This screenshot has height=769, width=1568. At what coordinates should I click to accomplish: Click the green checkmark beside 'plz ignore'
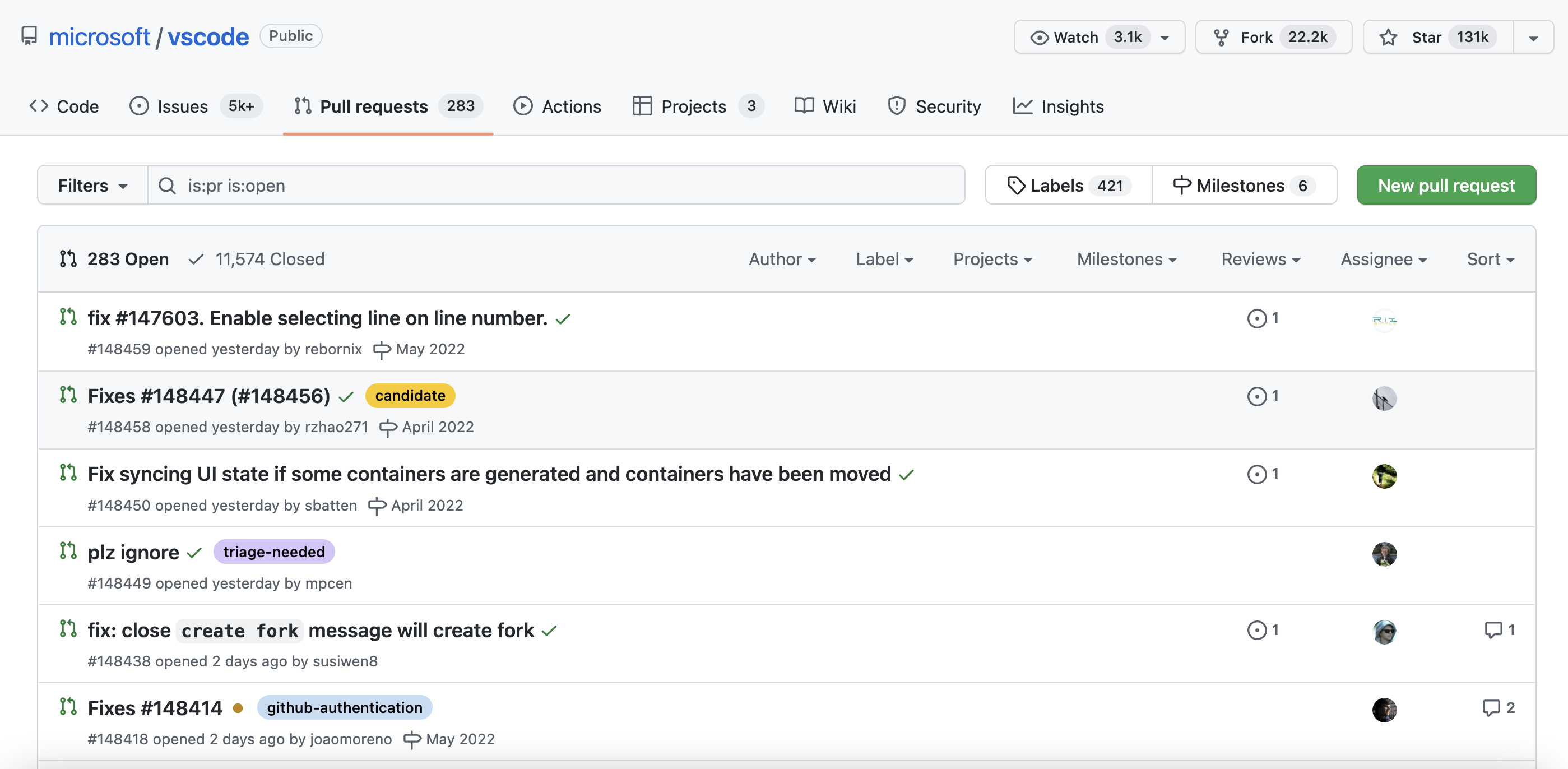194,553
